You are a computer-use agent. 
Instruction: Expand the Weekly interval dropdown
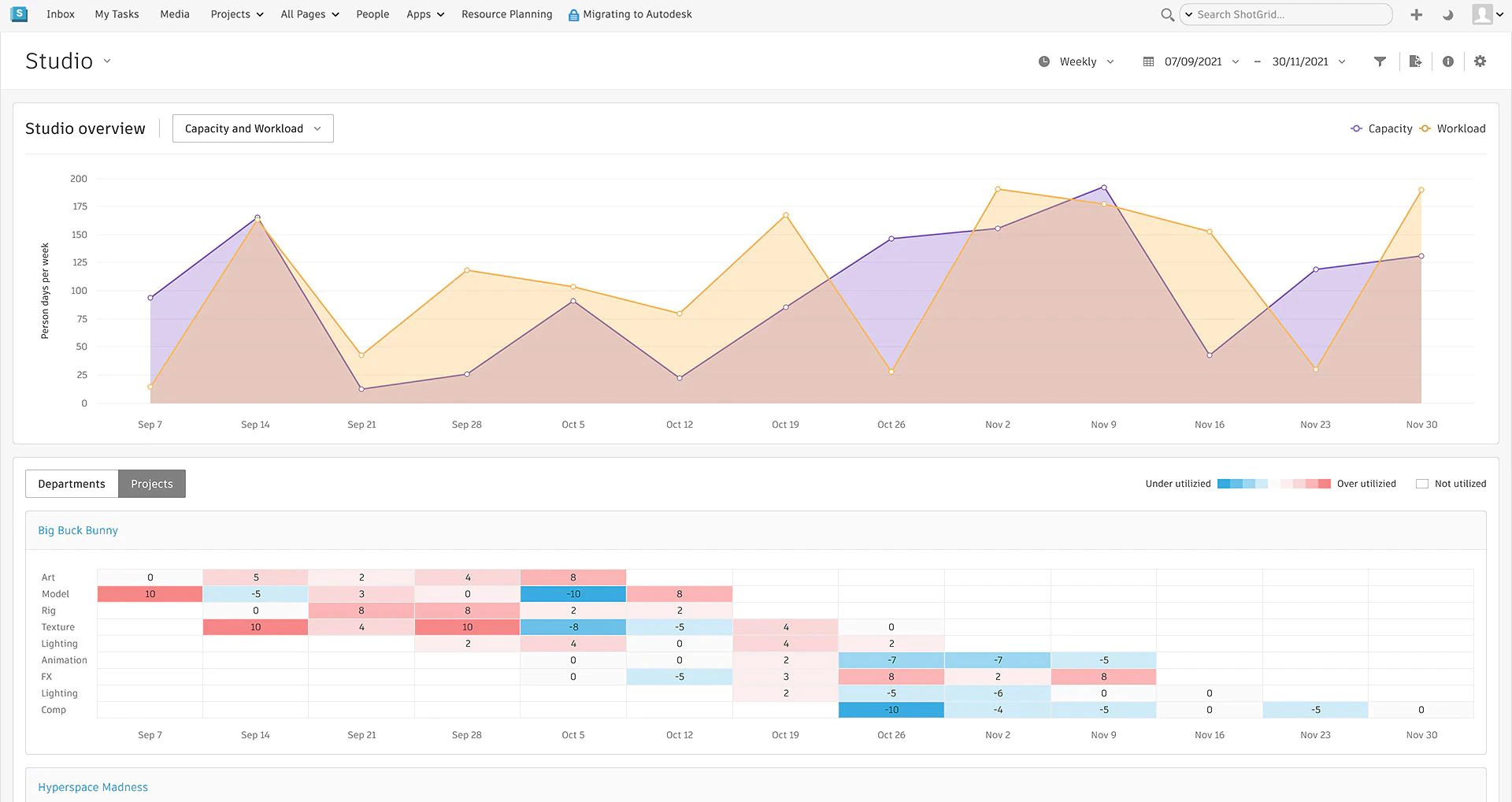click(x=1077, y=61)
